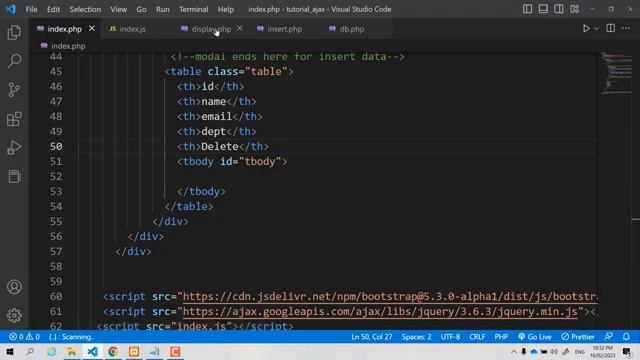Click Prettier status bar item
Screen dimensions: 640x360
[578, 337]
